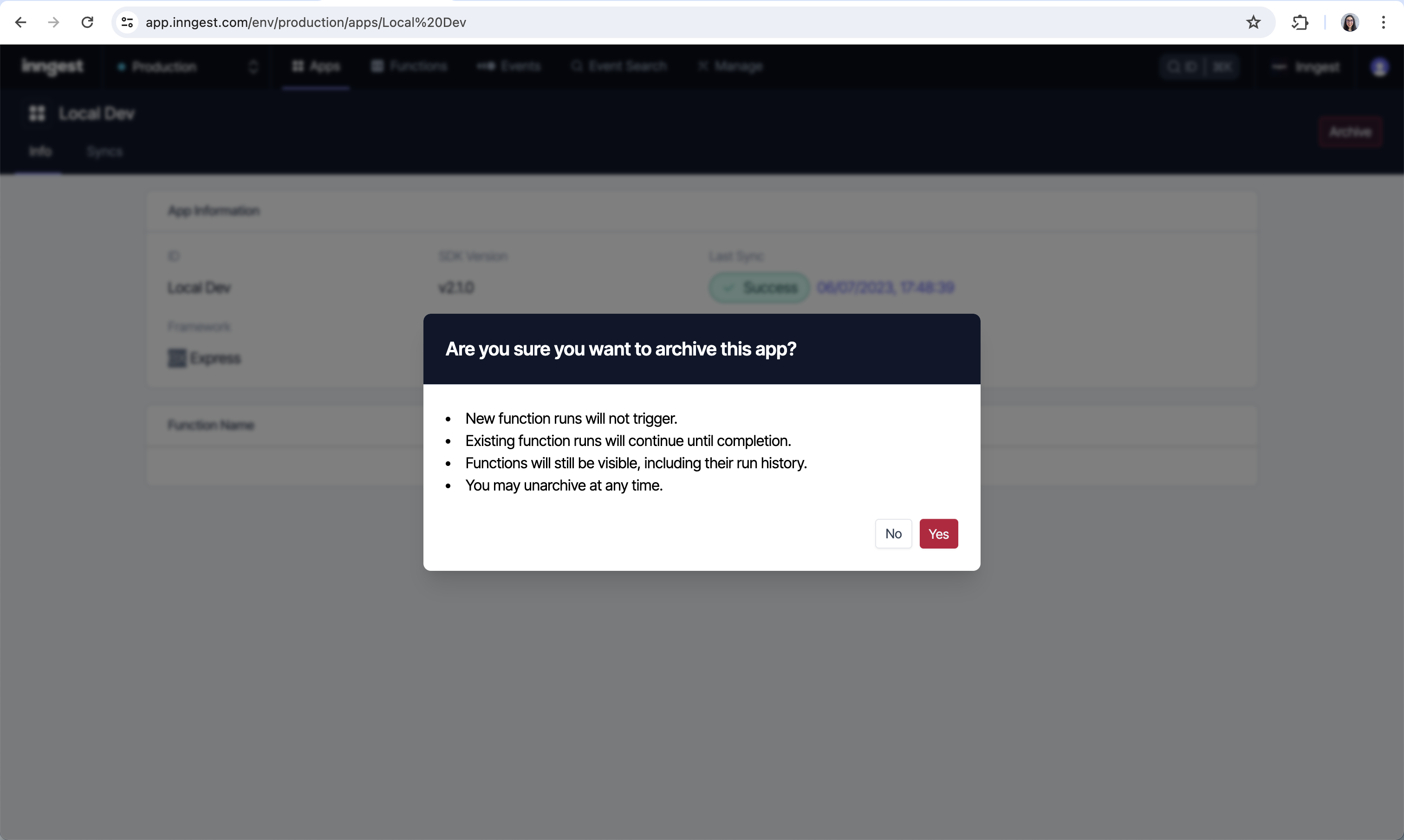Click the Inngest user avatar icon
This screenshot has height=840, width=1404.
coord(1379,67)
